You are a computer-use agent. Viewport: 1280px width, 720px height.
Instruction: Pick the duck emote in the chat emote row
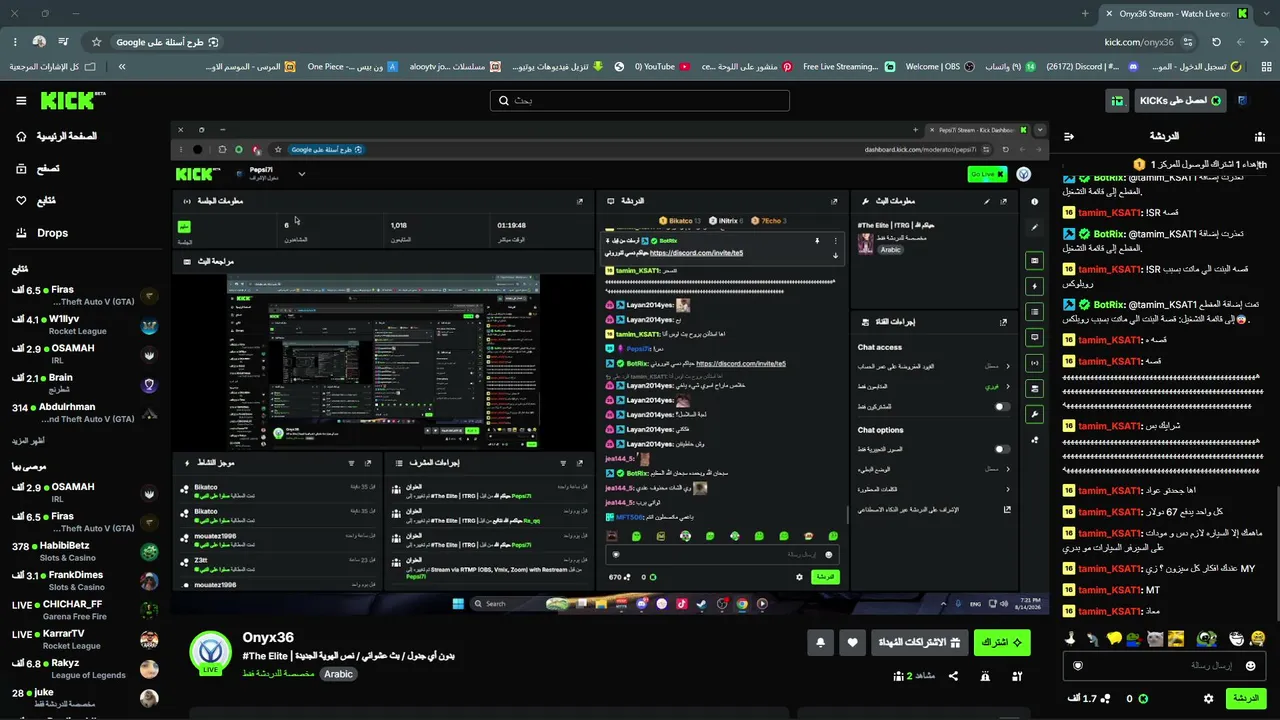tap(1069, 638)
